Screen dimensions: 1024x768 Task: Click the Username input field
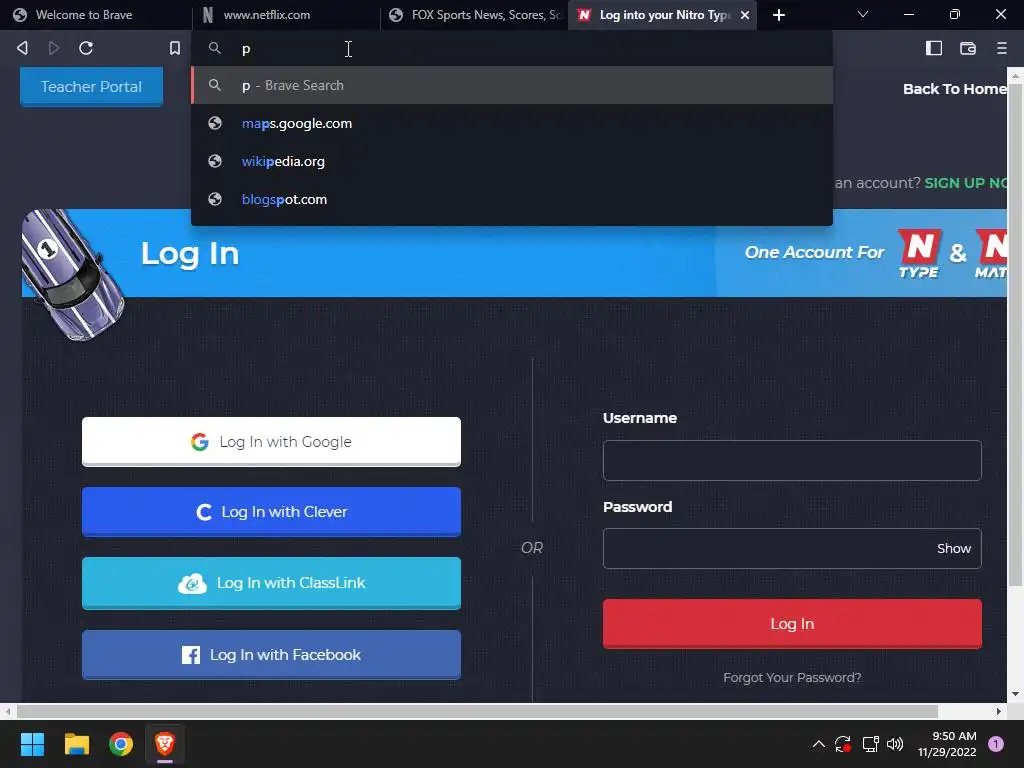tap(792, 460)
